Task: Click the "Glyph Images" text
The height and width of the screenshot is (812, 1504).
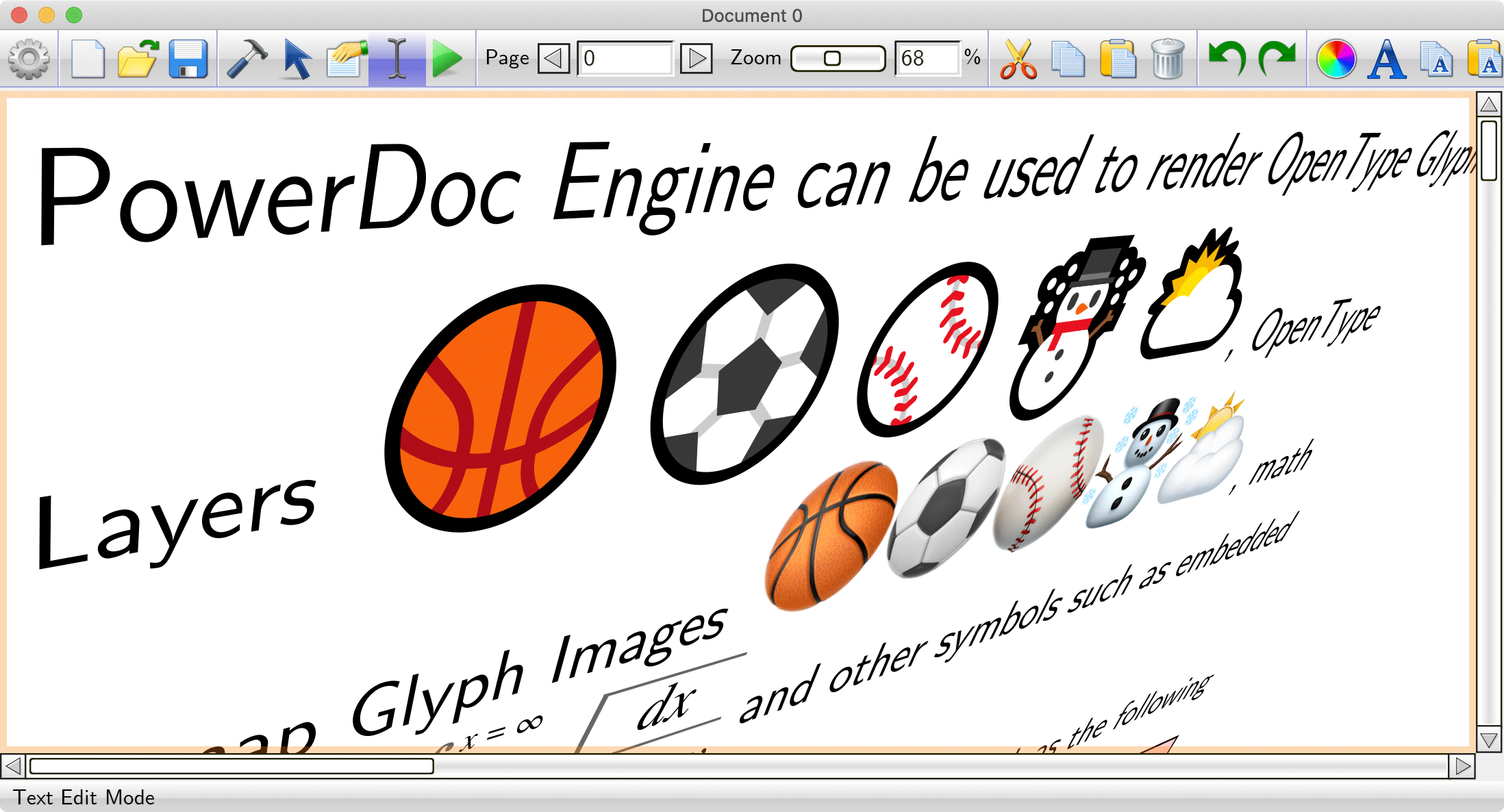Action: click(539, 670)
